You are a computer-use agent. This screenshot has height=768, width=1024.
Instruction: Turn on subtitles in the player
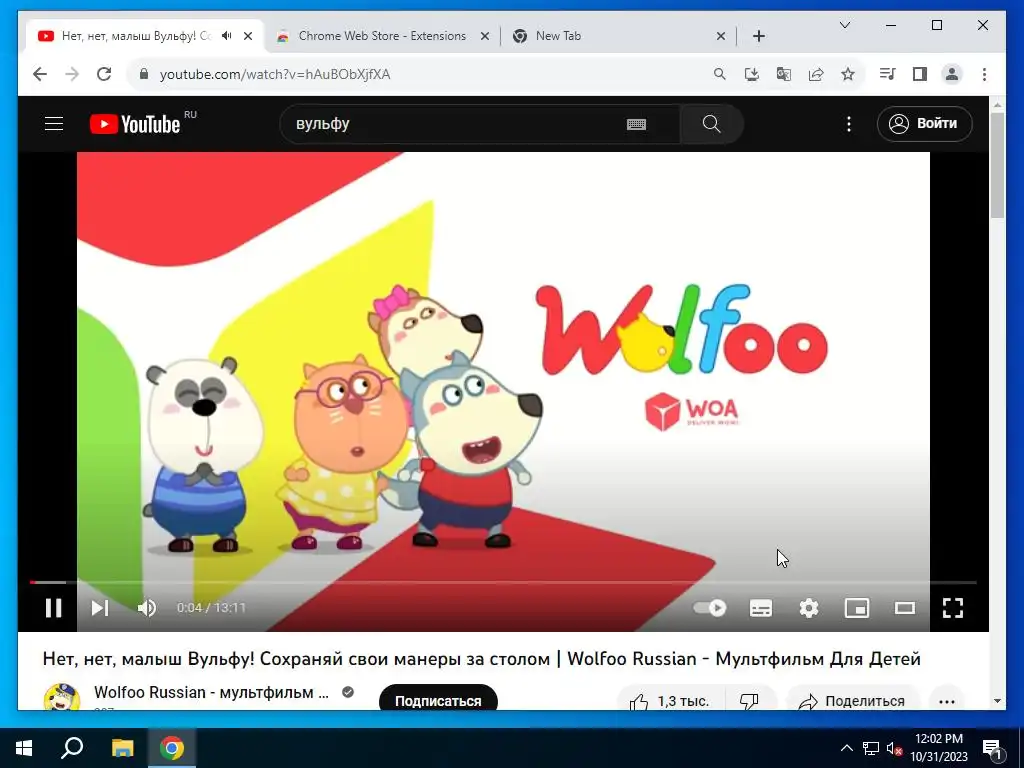761,608
